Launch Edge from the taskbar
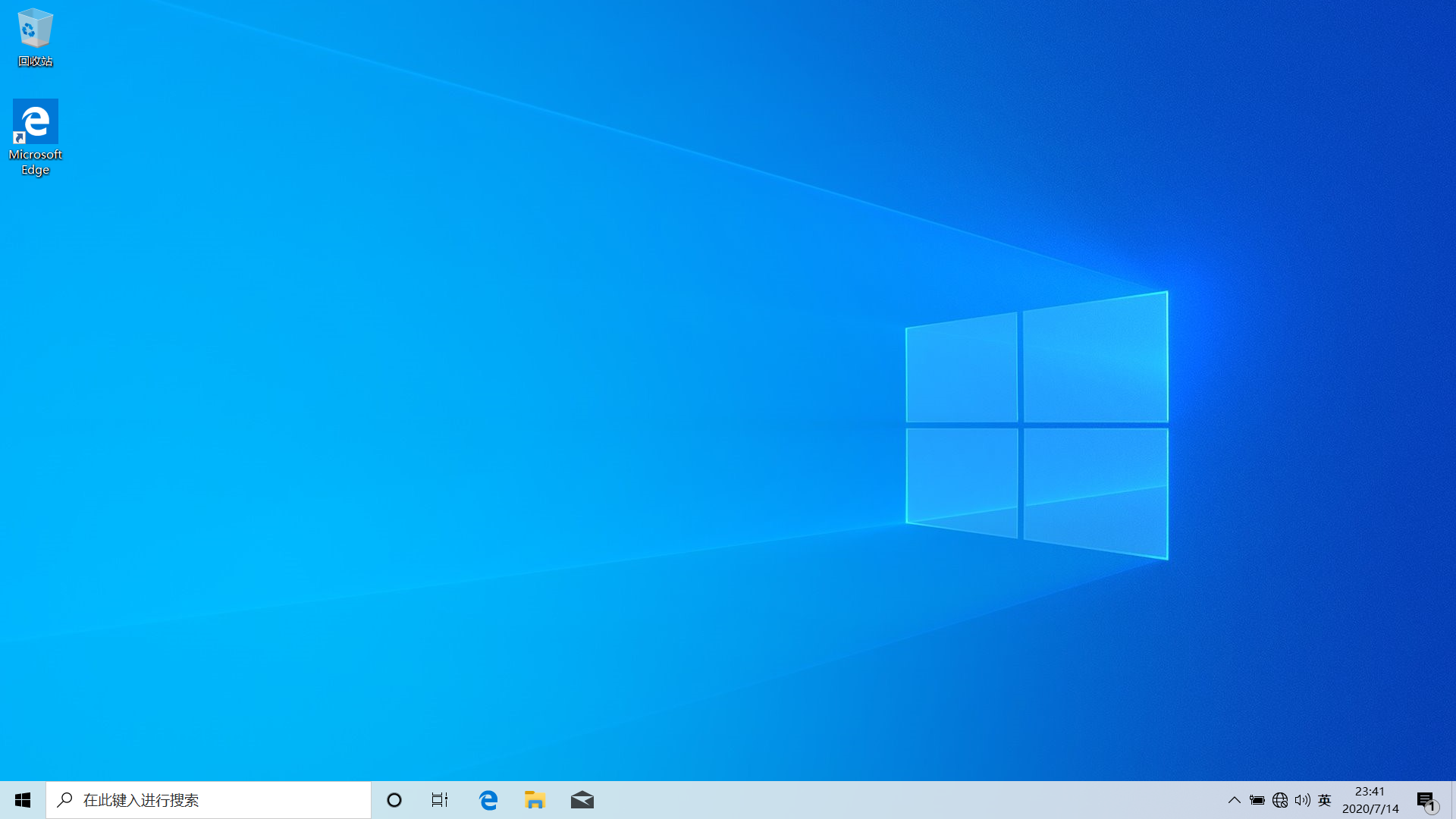 [488, 800]
